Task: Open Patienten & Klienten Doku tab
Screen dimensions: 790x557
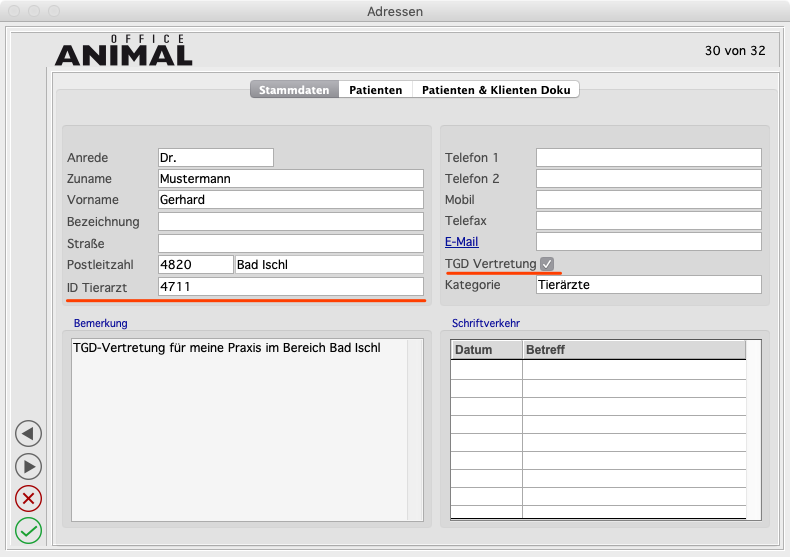Action: point(496,90)
